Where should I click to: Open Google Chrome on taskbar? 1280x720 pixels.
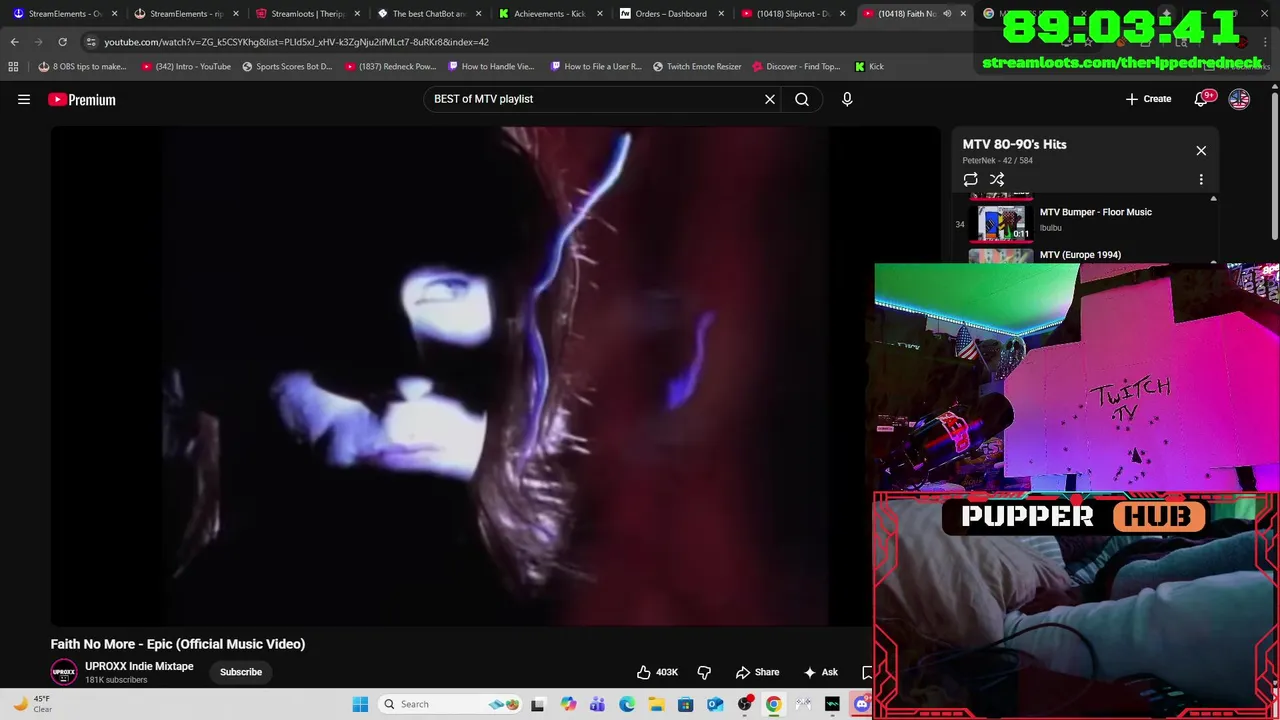[773, 704]
